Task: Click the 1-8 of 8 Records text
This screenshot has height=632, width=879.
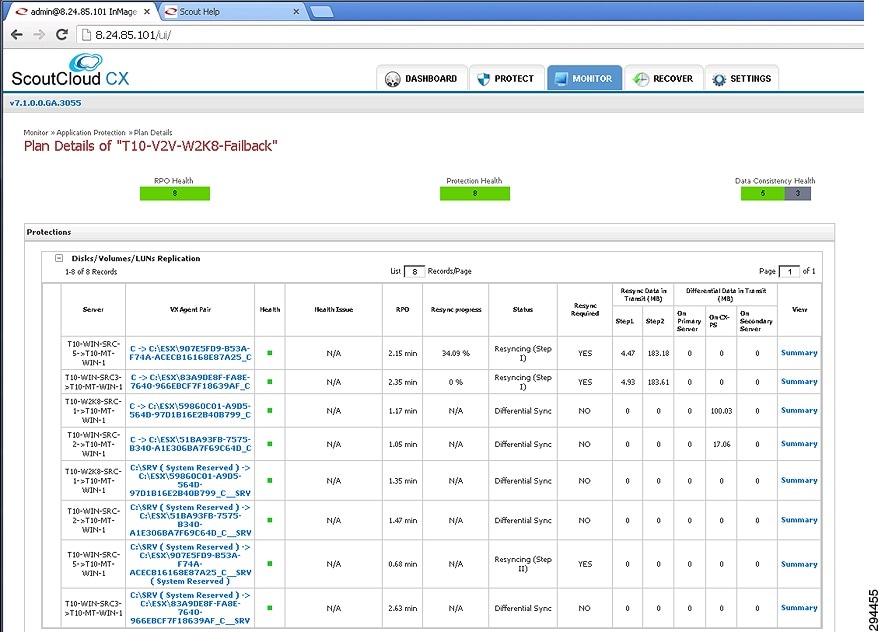Action: [x=91, y=272]
